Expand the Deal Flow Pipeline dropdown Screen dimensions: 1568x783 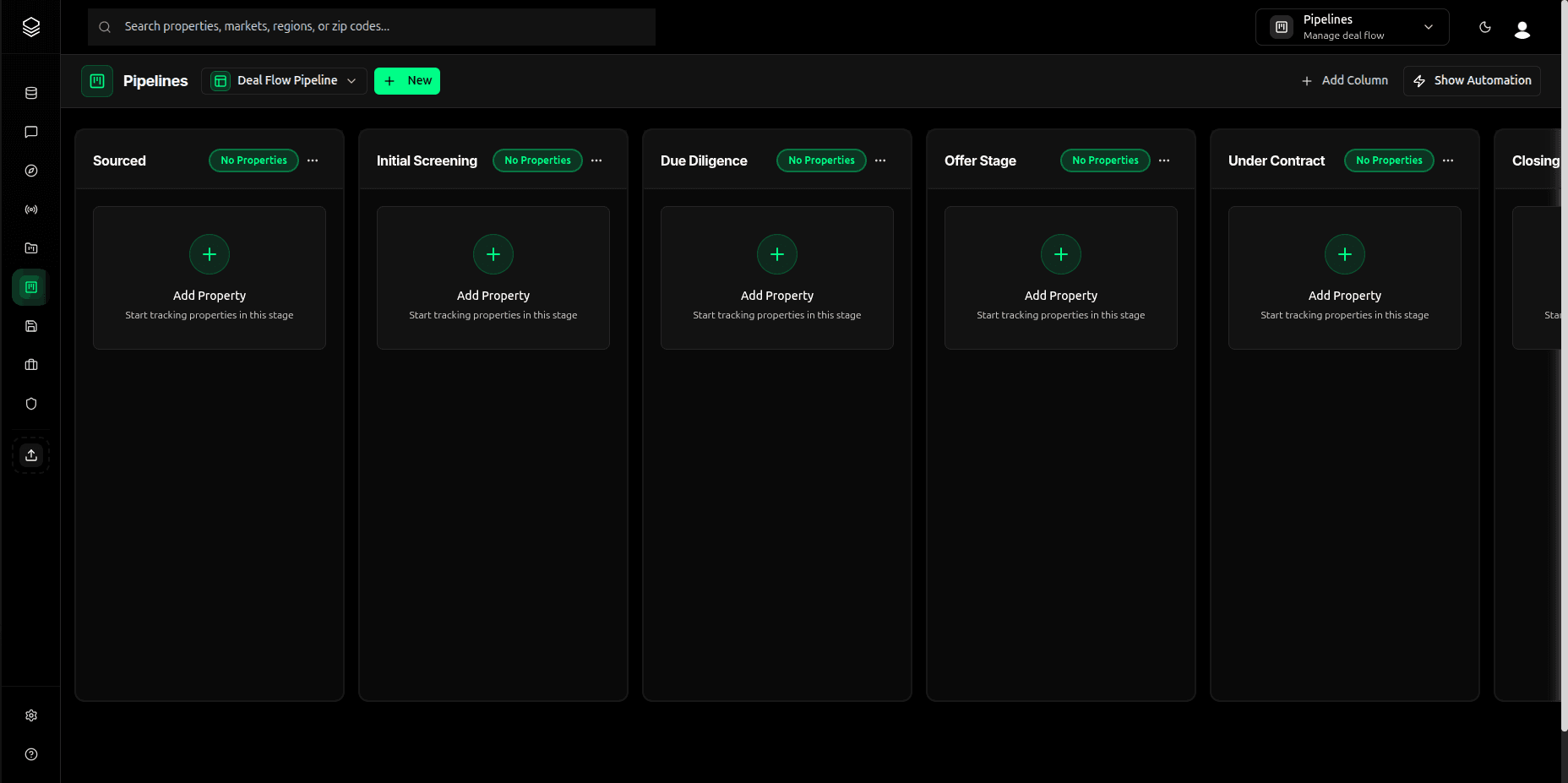[284, 81]
